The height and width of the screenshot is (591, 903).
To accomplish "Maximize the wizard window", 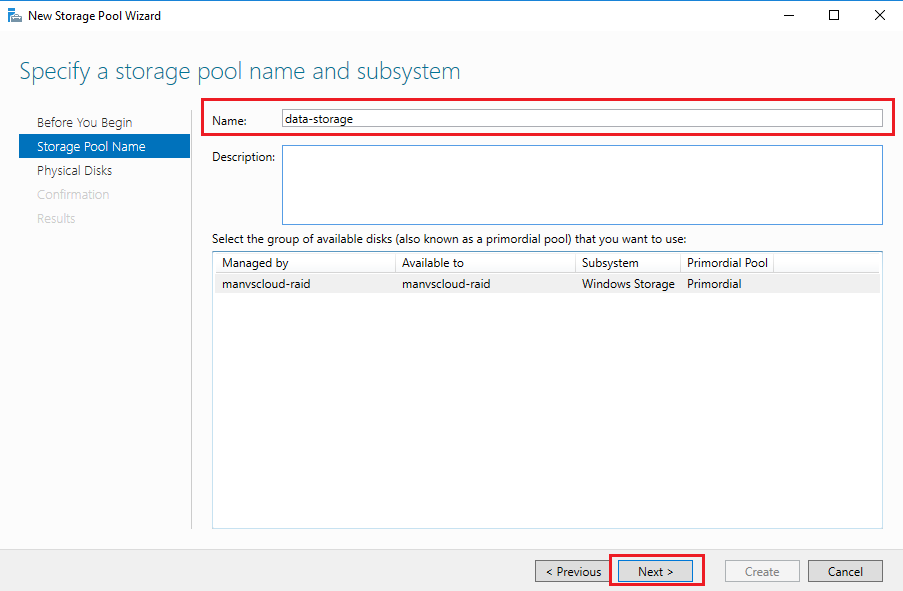I will coord(834,16).
